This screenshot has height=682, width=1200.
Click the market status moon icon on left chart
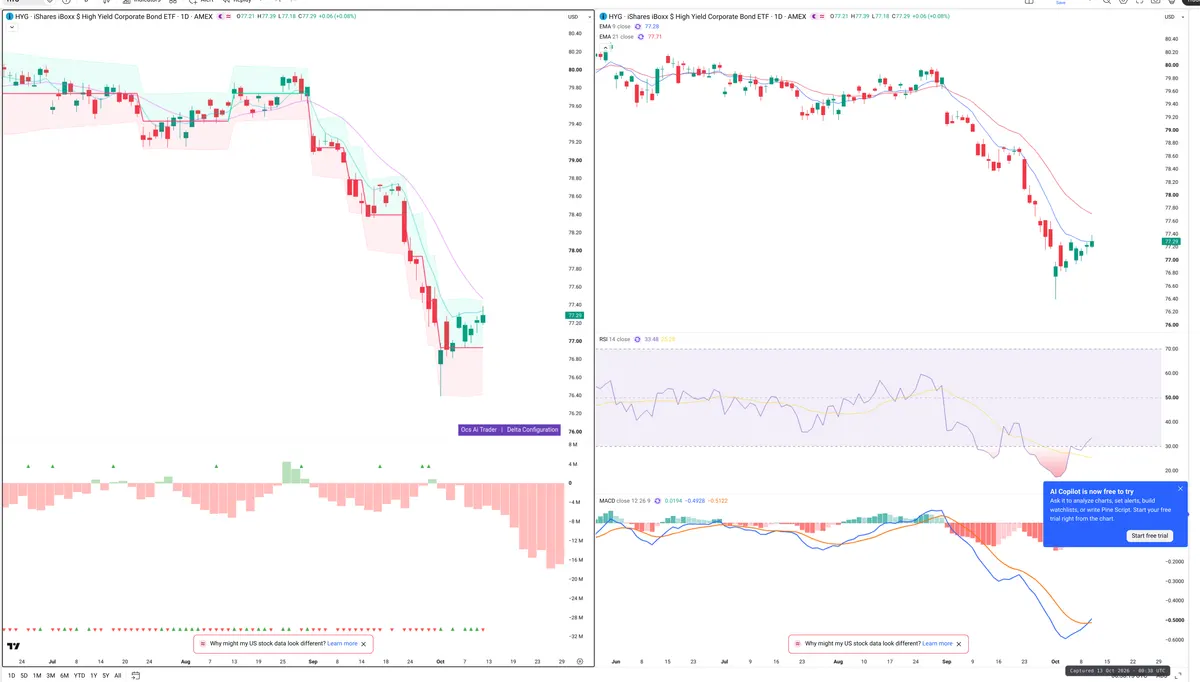click(x=220, y=17)
